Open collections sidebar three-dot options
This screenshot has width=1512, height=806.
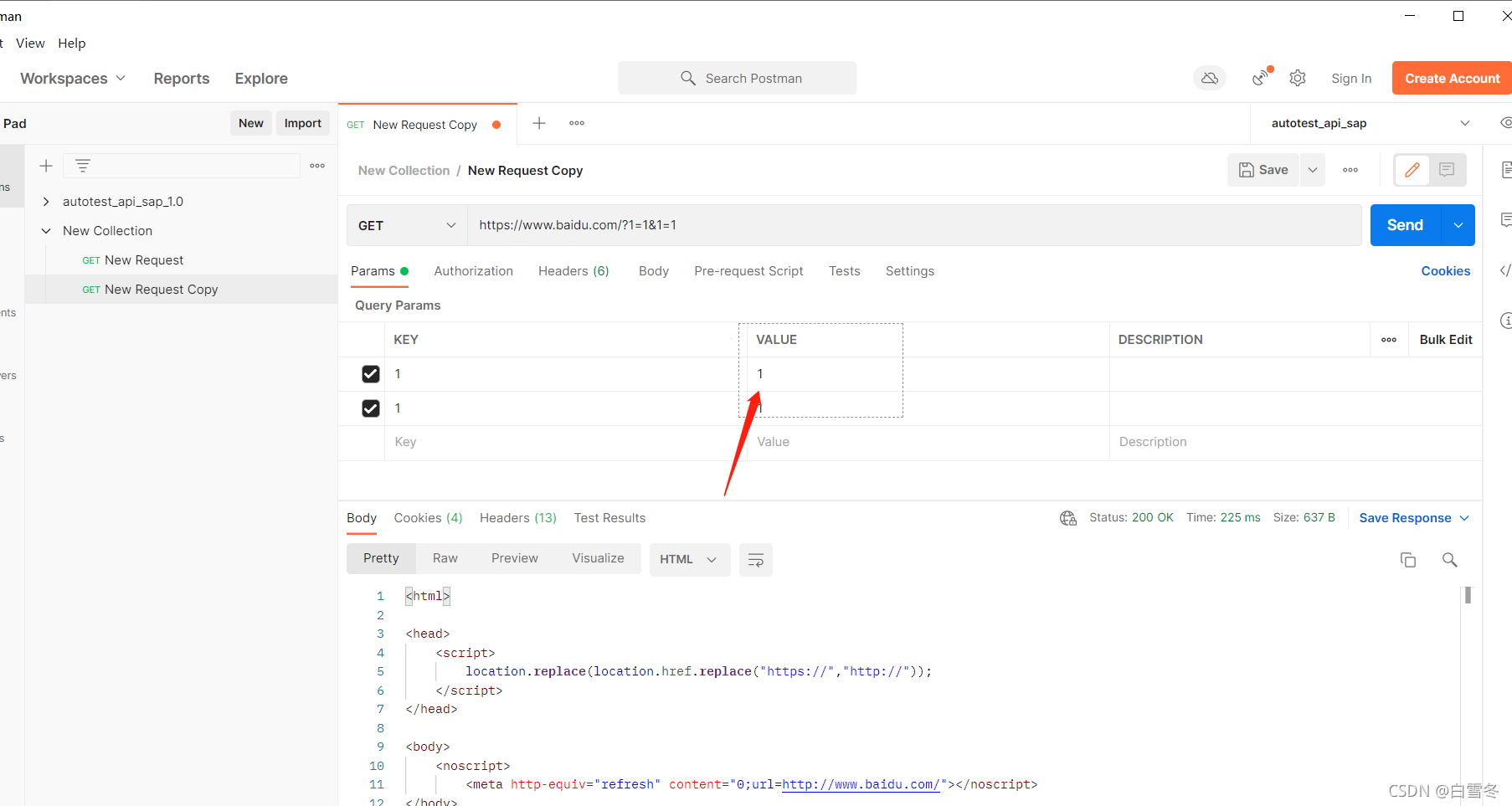(x=317, y=166)
